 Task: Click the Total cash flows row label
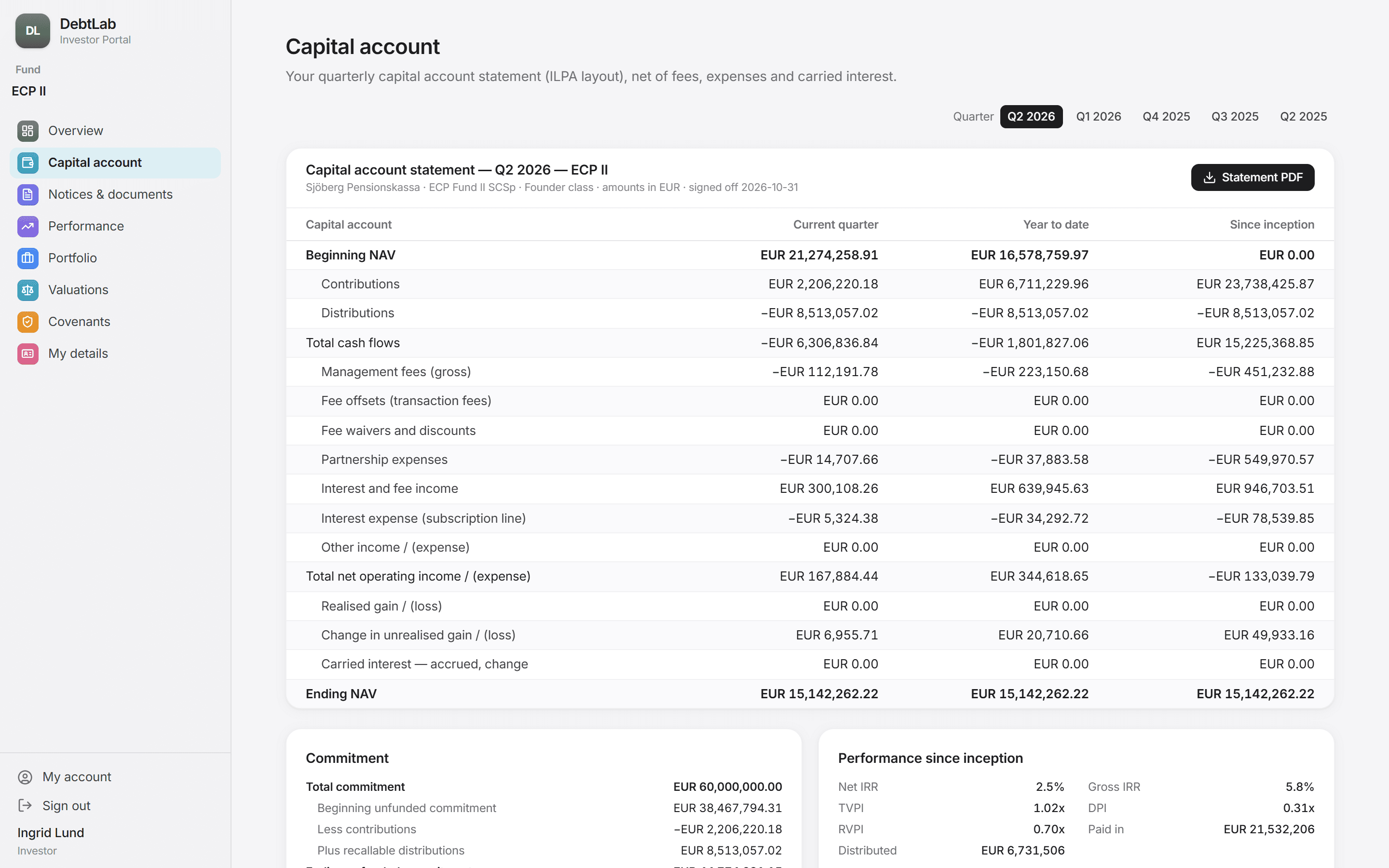[353, 343]
